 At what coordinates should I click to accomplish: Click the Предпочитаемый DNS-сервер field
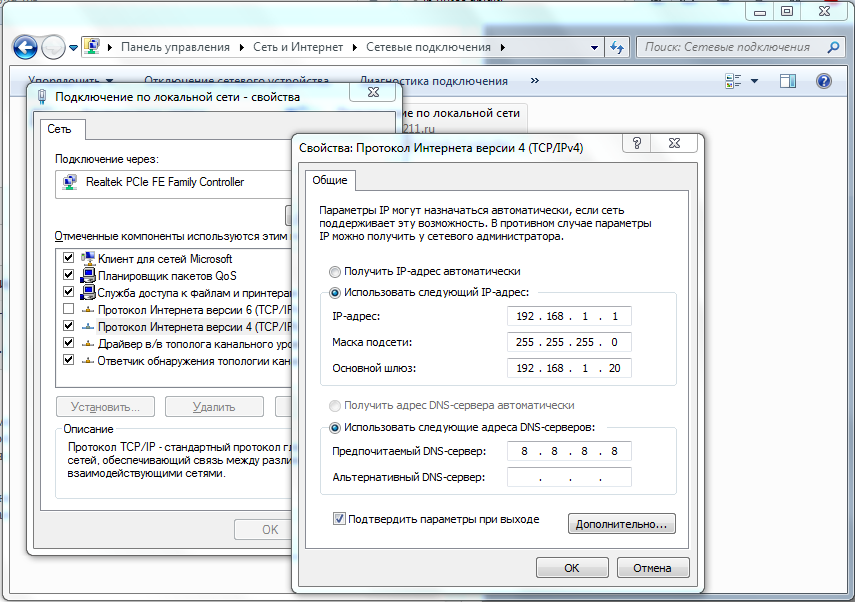click(569, 451)
